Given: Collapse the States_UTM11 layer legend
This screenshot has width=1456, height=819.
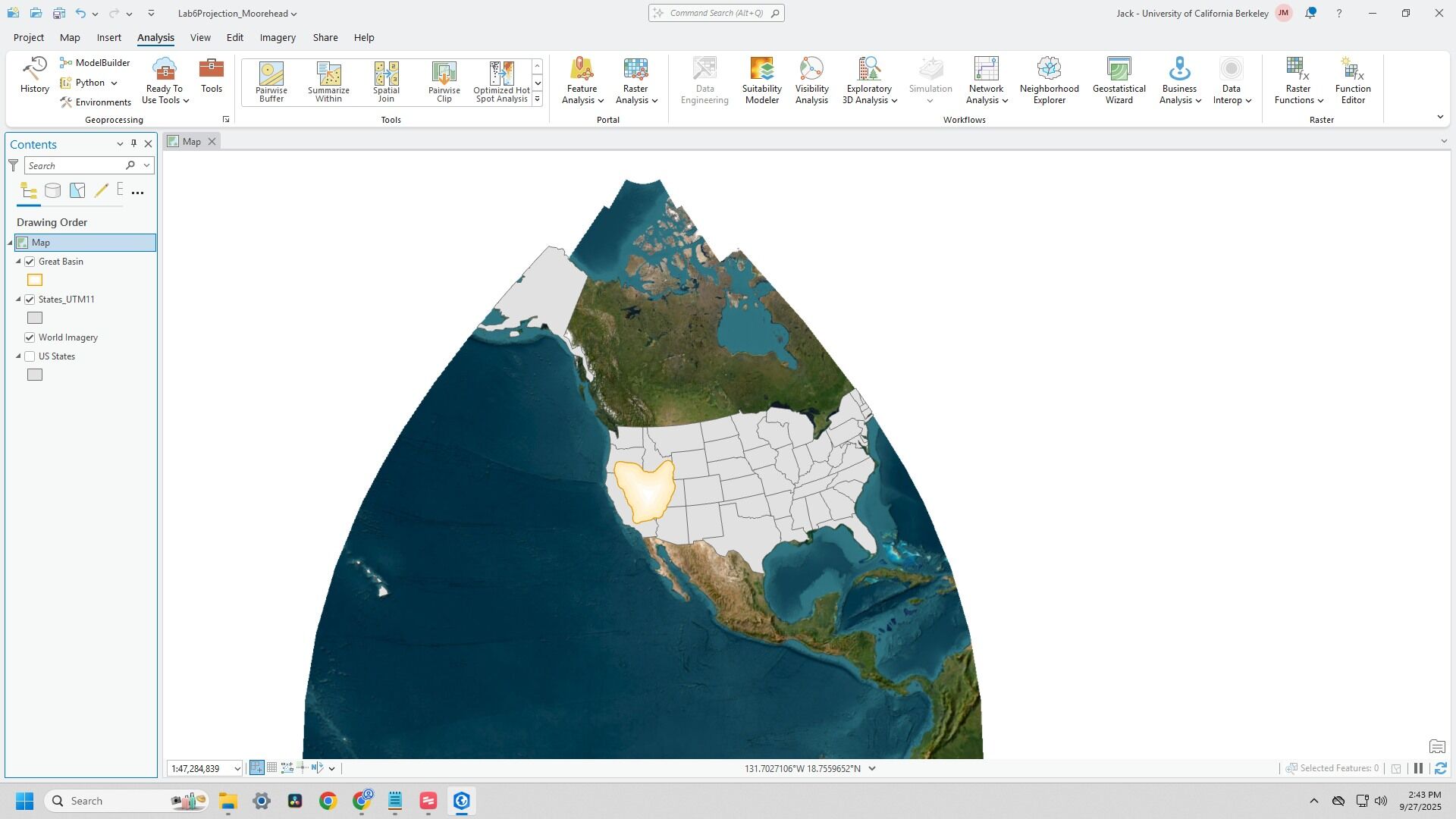Looking at the screenshot, I should click(x=19, y=300).
